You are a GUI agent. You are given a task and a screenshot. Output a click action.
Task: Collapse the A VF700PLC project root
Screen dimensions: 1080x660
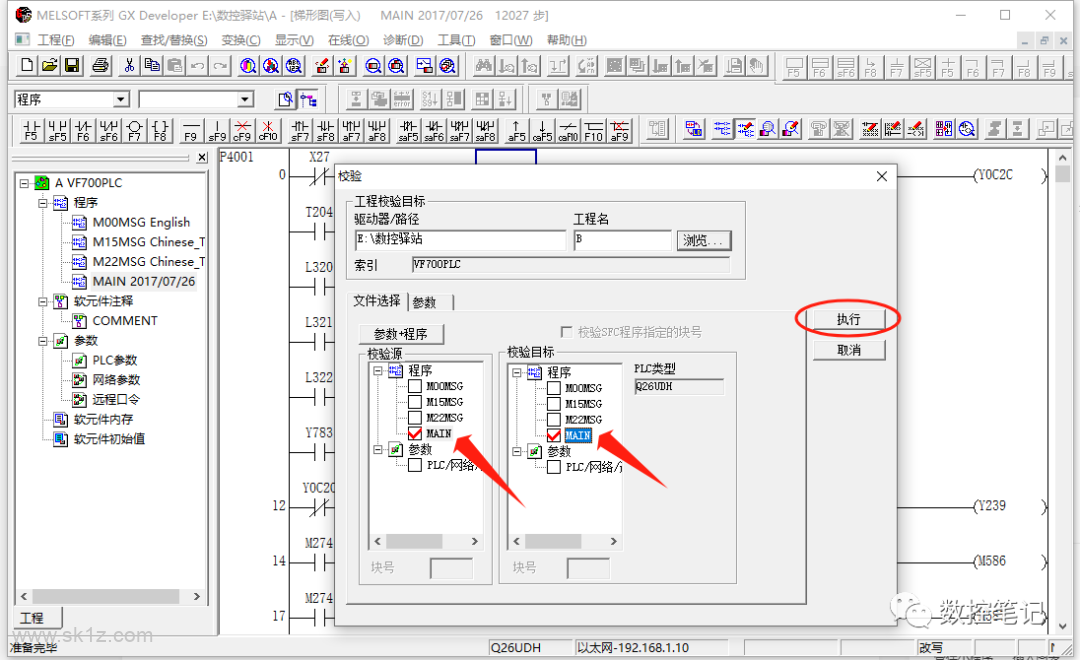(x=24, y=183)
